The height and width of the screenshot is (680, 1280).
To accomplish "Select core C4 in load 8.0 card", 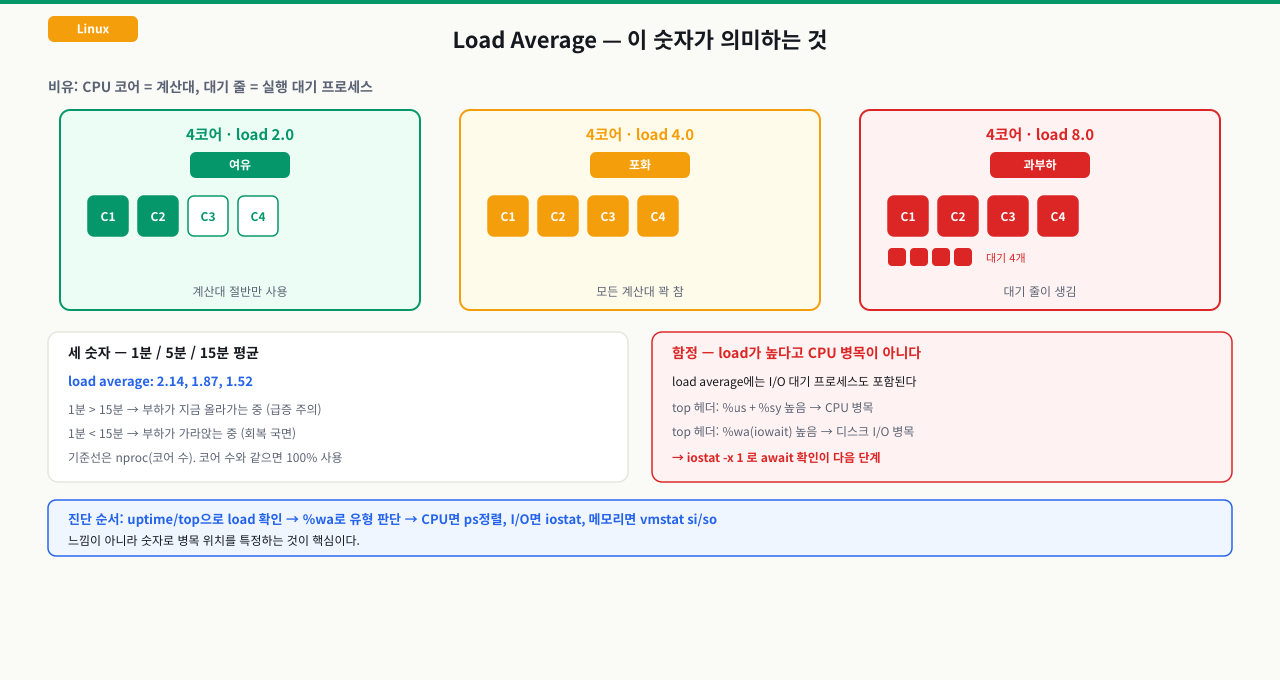I will (1058, 216).
